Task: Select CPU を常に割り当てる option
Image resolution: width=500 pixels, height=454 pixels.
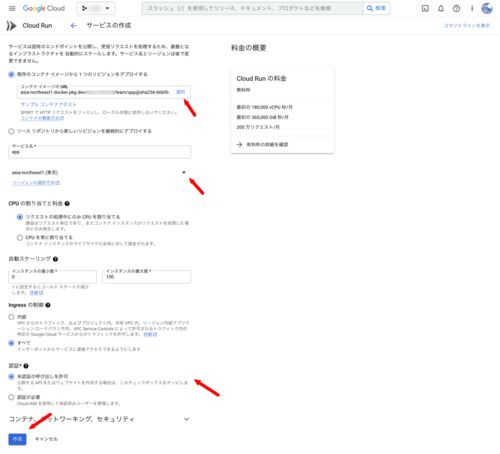Action: 20,238
